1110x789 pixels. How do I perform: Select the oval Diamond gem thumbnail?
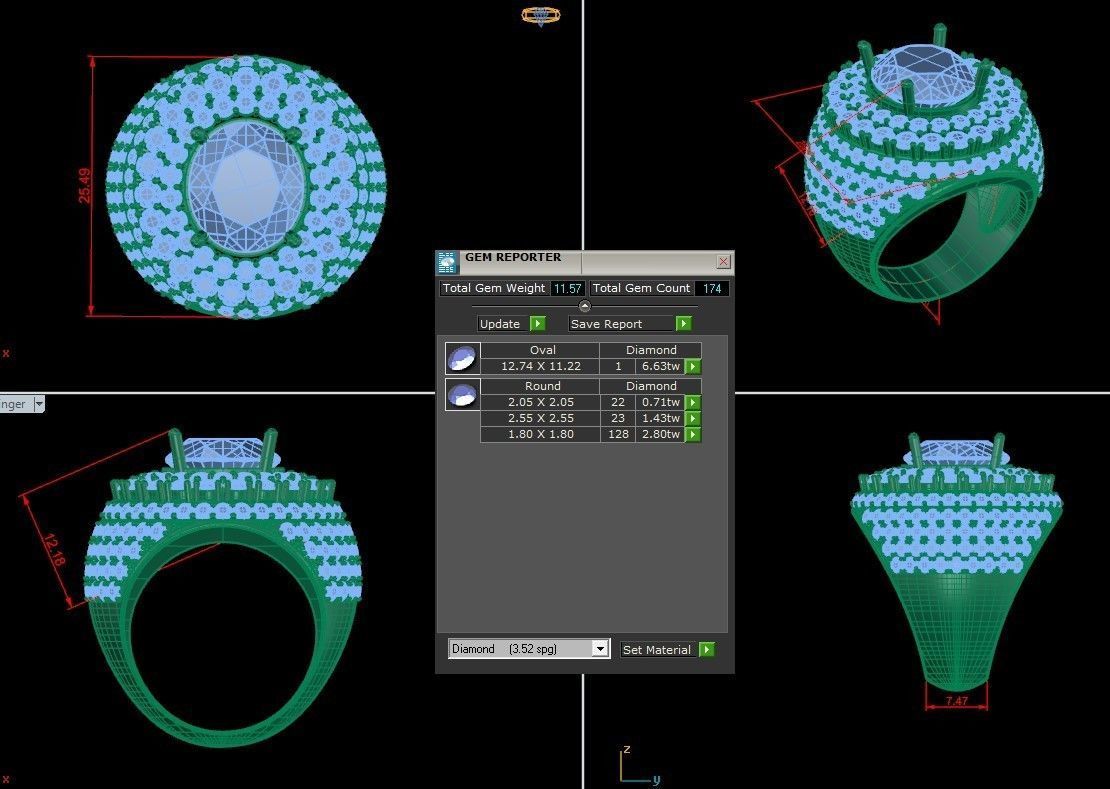[462, 358]
